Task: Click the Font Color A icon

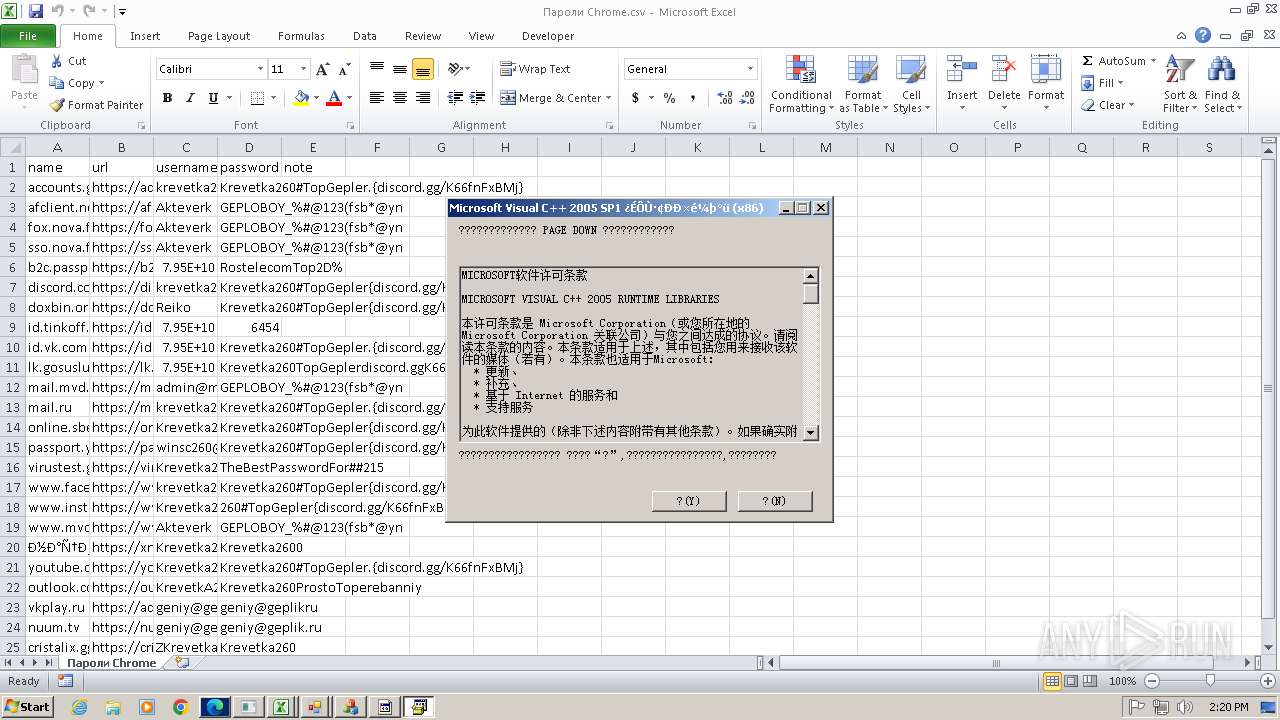Action: coord(334,98)
